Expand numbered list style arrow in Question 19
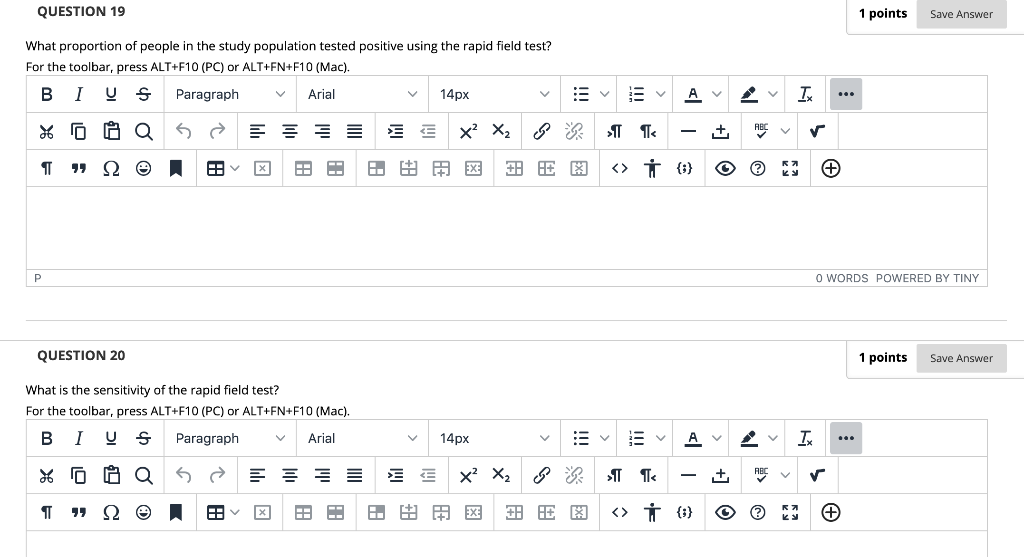 tap(660, 94)
